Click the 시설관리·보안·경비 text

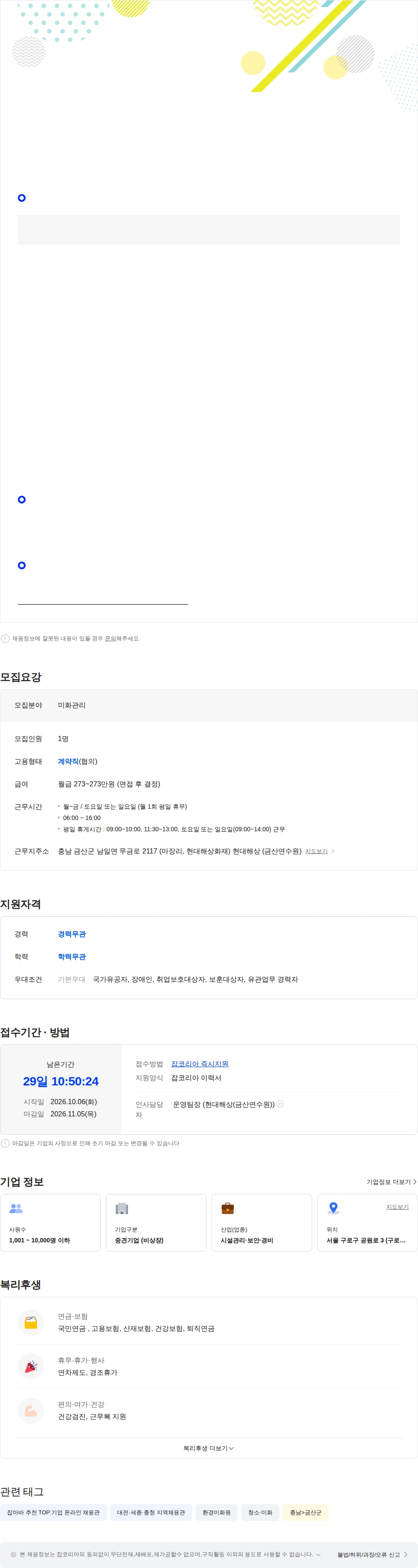247,1240
